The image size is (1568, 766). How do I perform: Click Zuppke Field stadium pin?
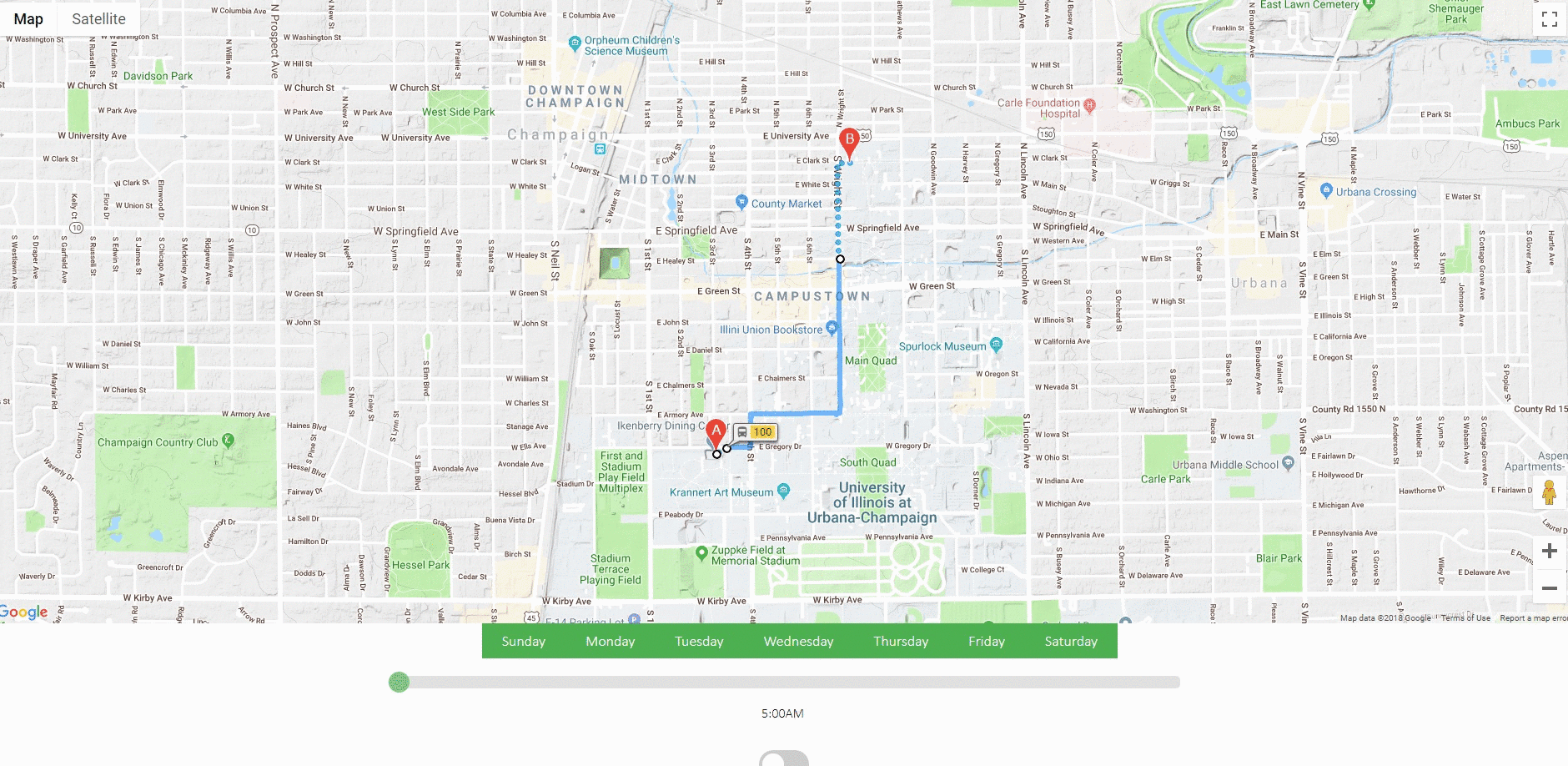pos(701,552)
